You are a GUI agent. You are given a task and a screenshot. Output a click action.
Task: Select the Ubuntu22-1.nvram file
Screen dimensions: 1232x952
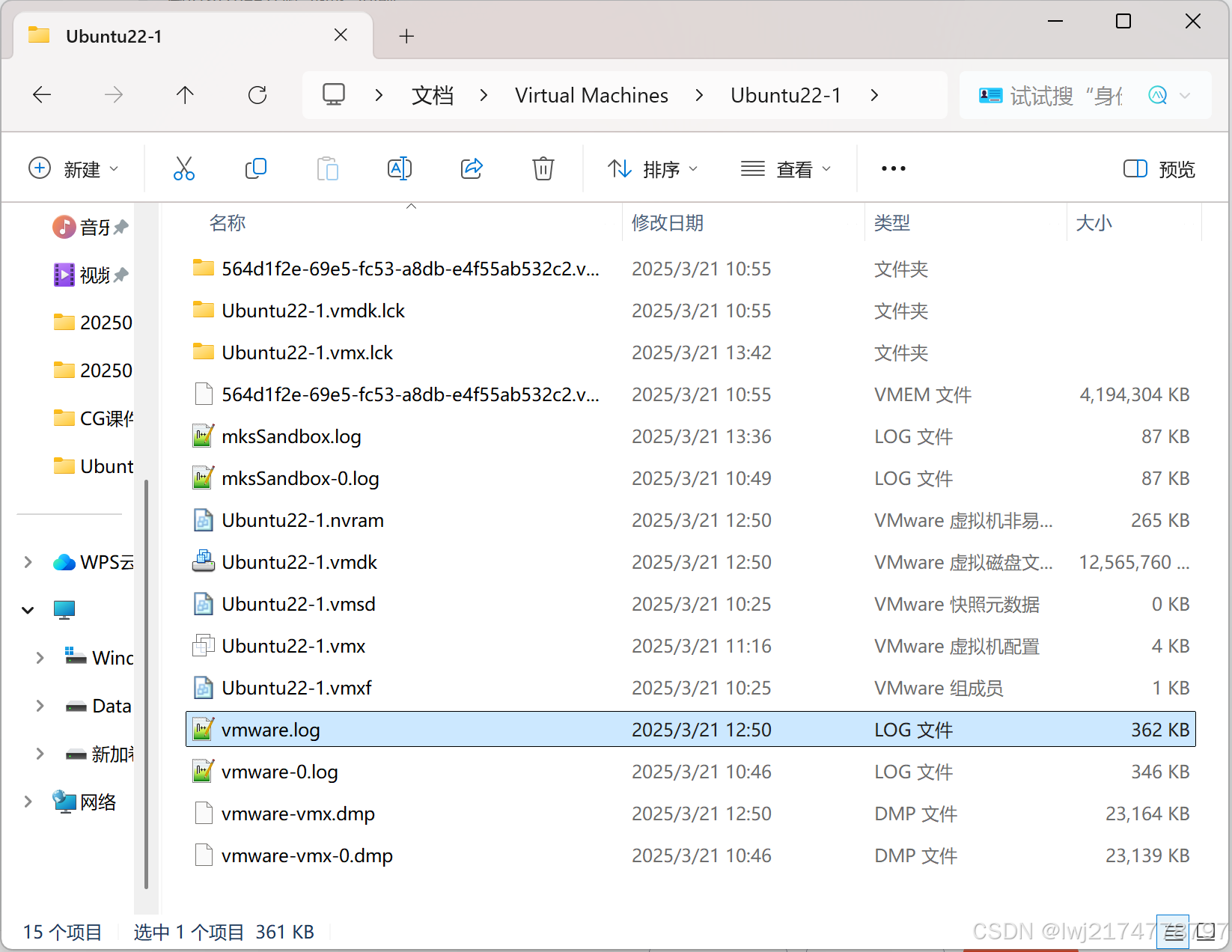pyautogui.click(x=690, y=520)
